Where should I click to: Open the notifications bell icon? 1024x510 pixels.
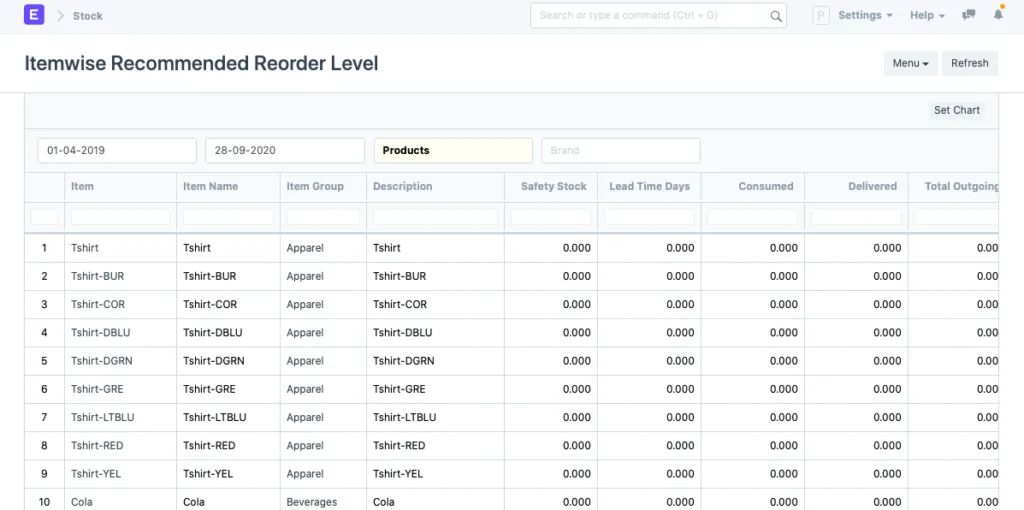[x=998, y=15]
